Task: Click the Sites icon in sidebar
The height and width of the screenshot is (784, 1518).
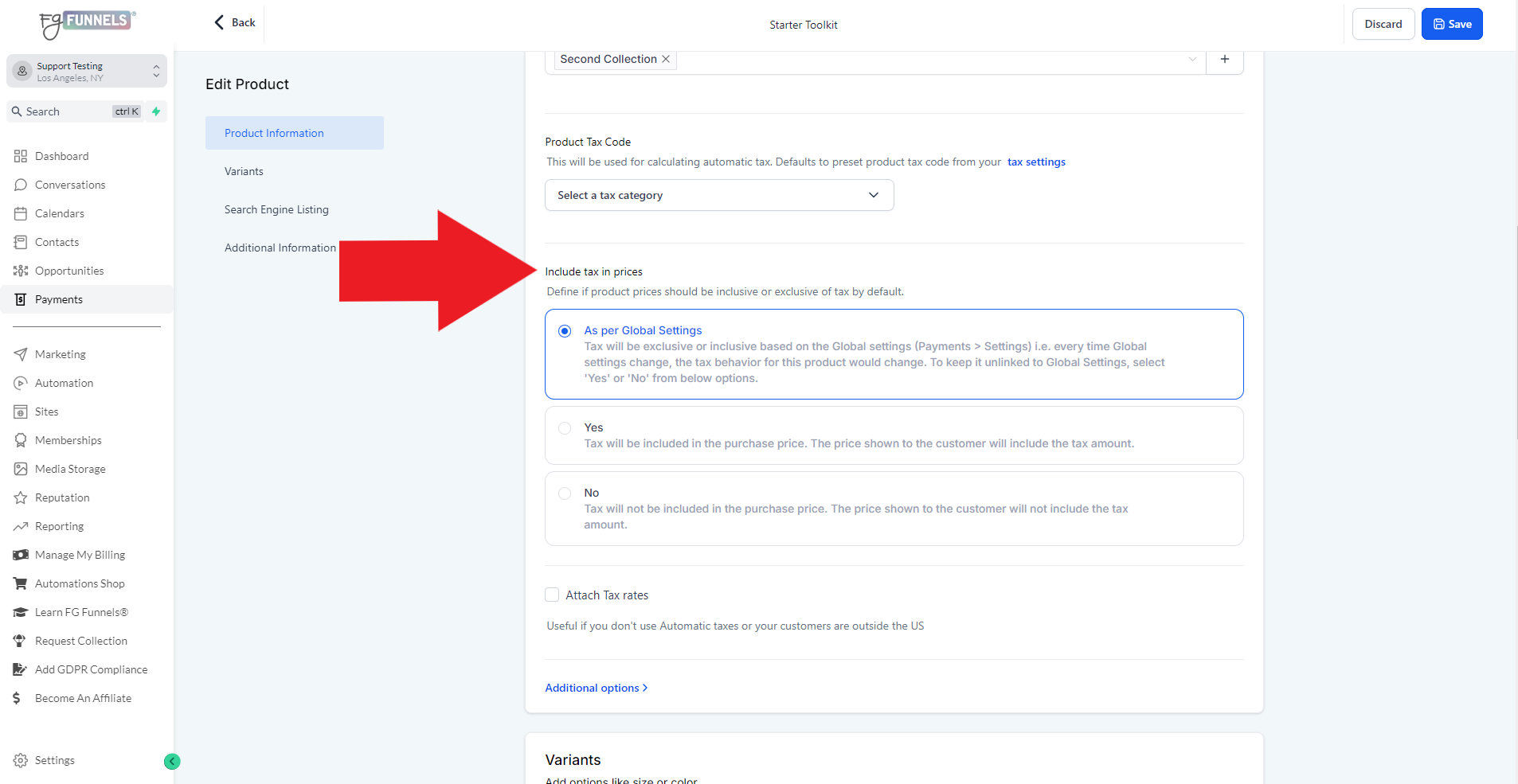Action: pyautogui.click(x=21, y=412)
